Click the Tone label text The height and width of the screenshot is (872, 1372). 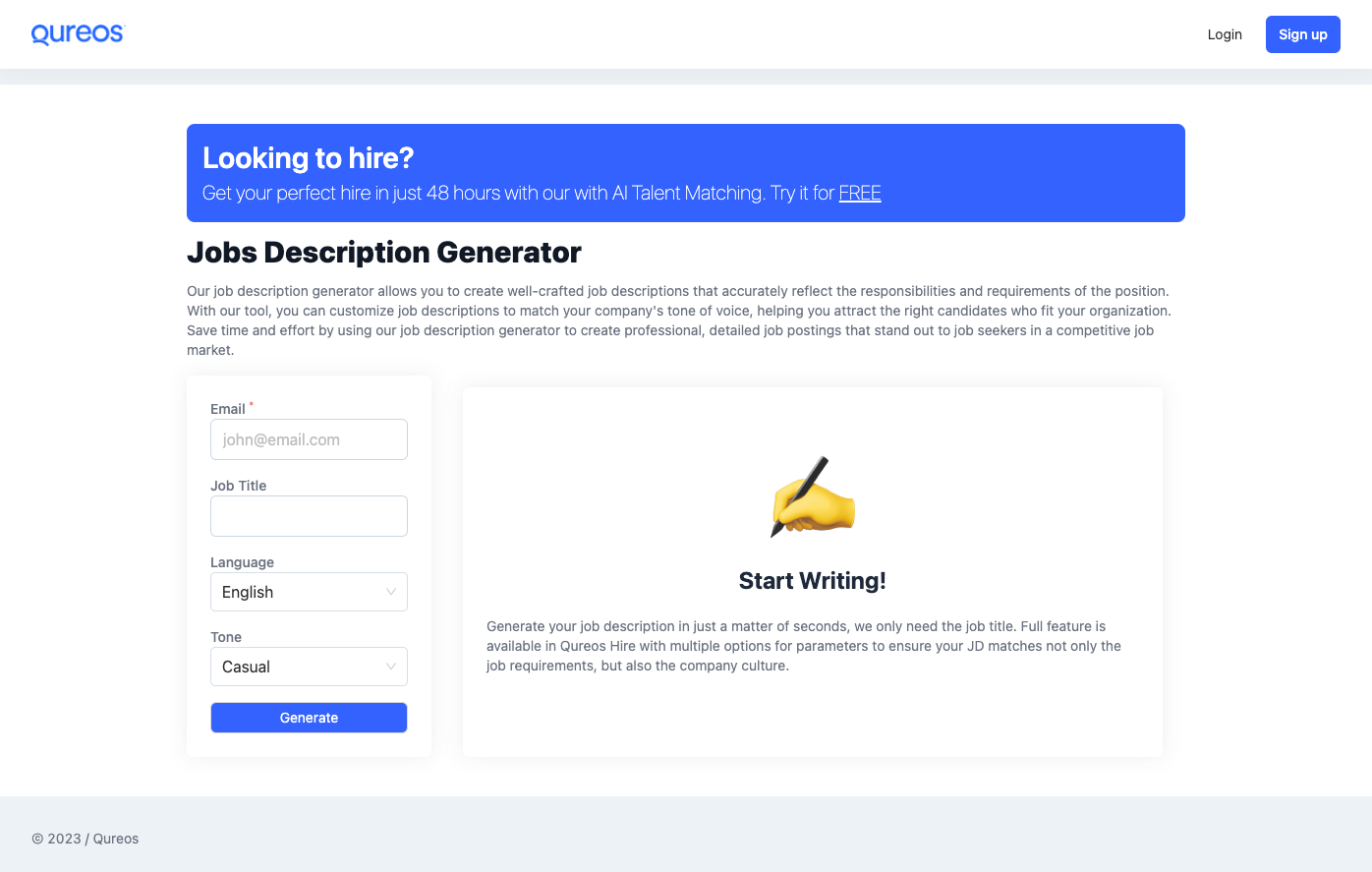[x=226, y=637]
